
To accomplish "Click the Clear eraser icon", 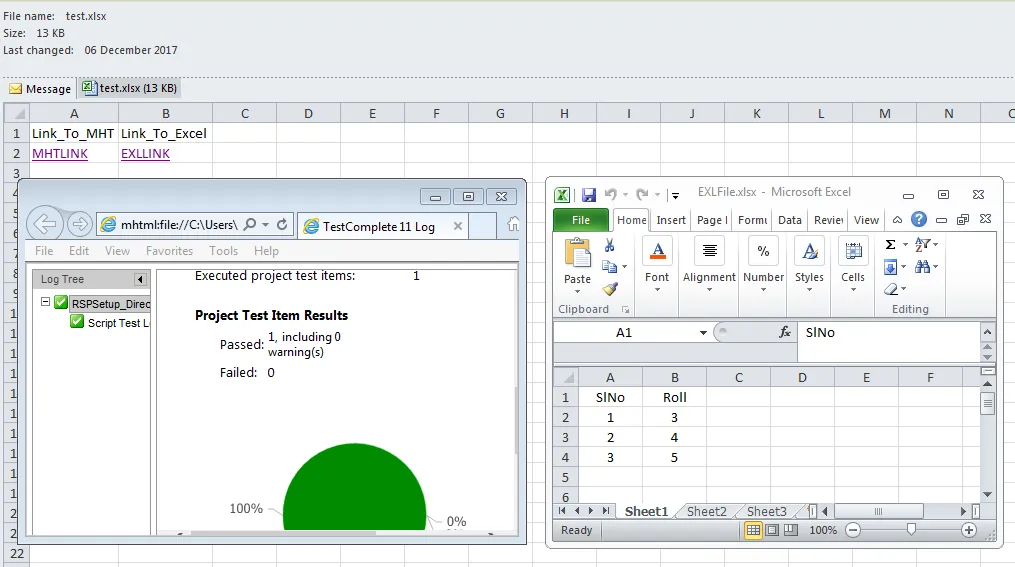I will pos(891,289).
